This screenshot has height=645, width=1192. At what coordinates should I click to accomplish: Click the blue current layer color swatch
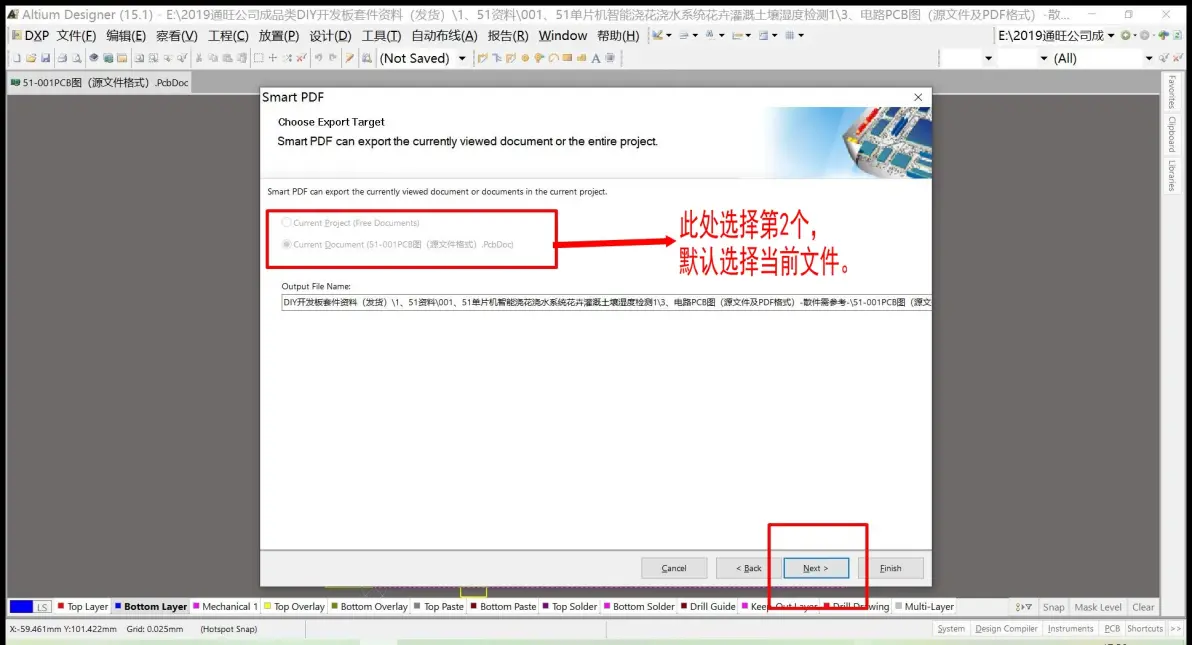click(21, 606)
